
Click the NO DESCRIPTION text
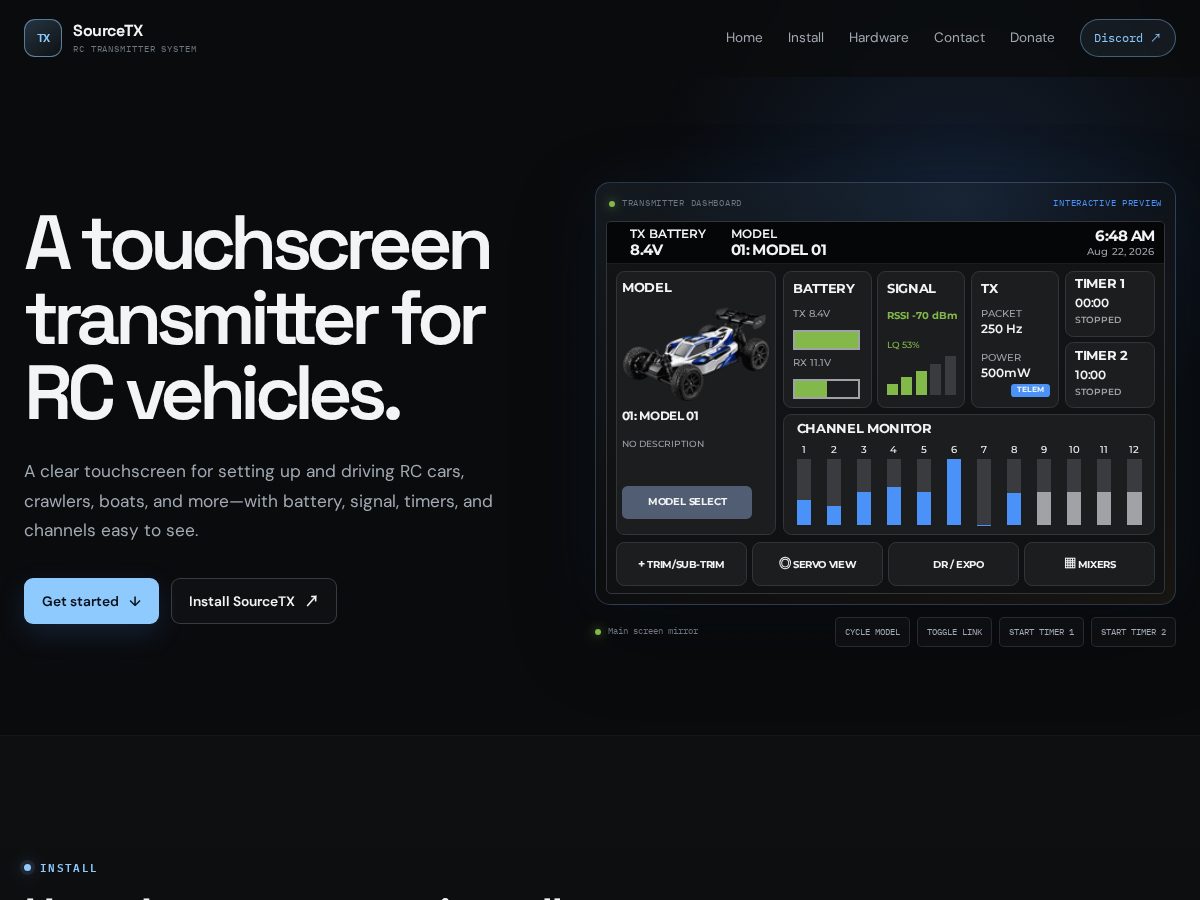[x=663, y=444]
